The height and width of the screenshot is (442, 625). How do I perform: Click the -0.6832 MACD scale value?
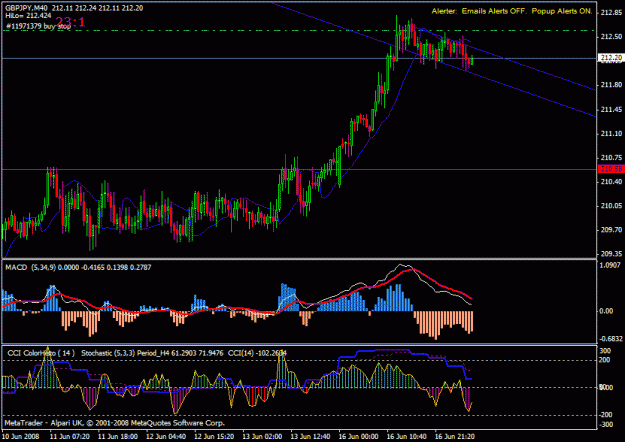(611, 339)
